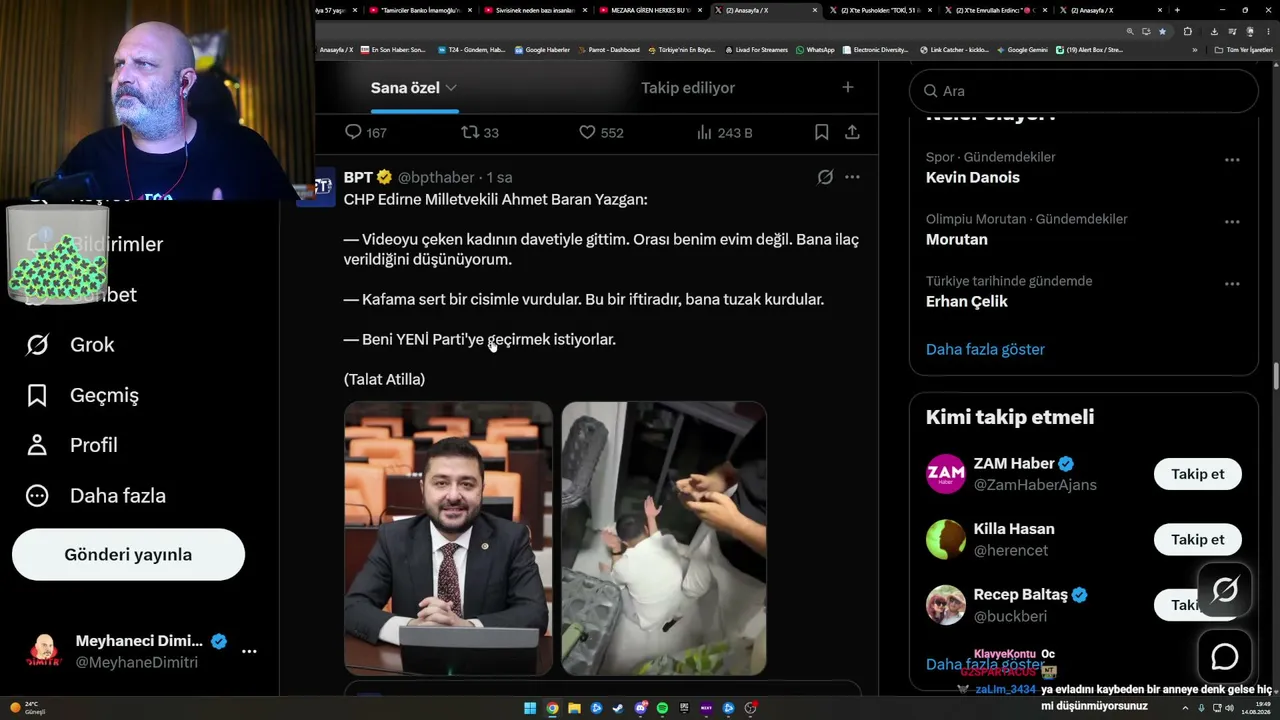The height and width of the screenshot is (720, 1280).
Task: Share the post via the share icon
Action: pos(852,132)
